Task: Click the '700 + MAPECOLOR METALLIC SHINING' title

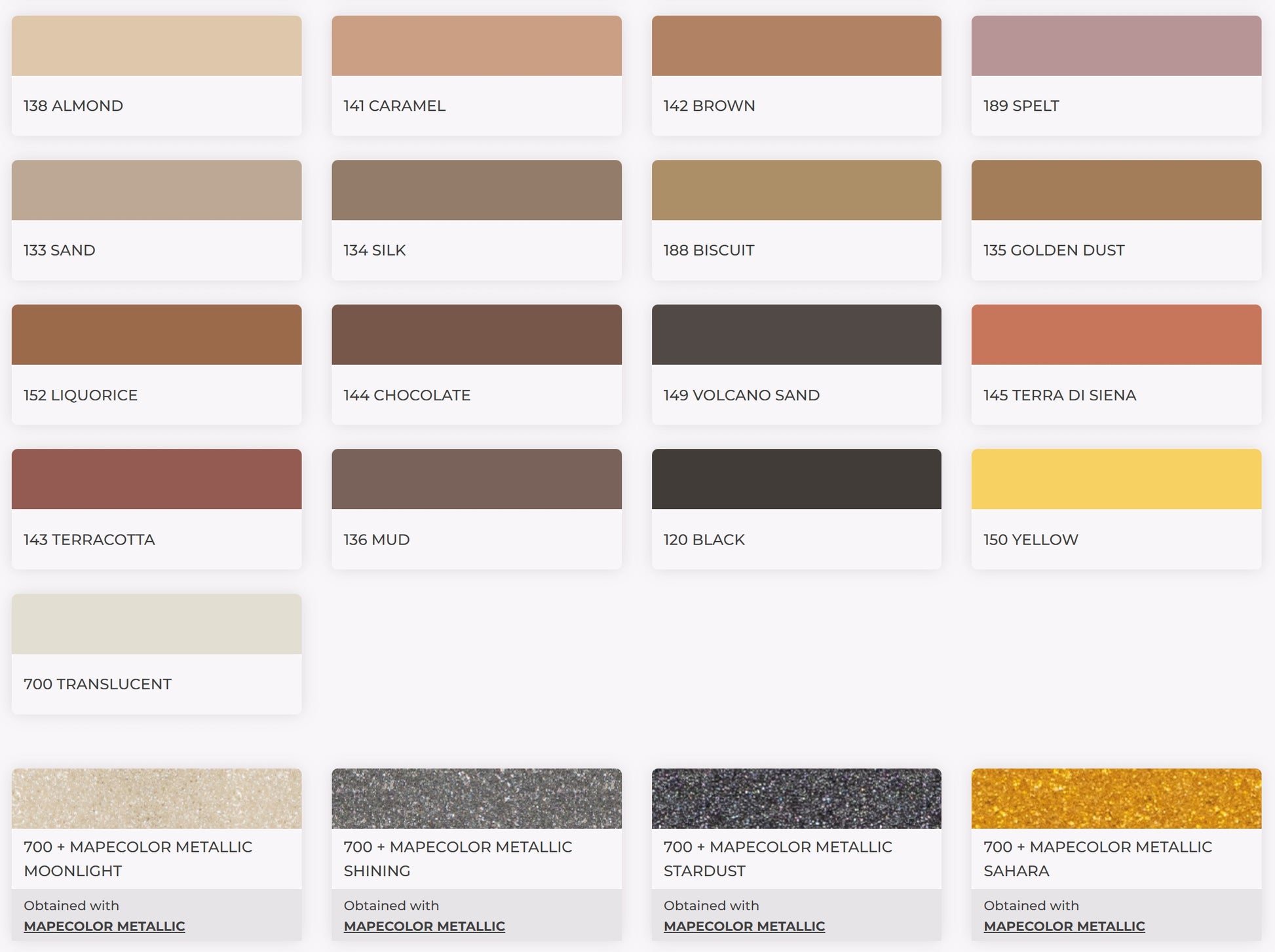Action: click(458, 859)
